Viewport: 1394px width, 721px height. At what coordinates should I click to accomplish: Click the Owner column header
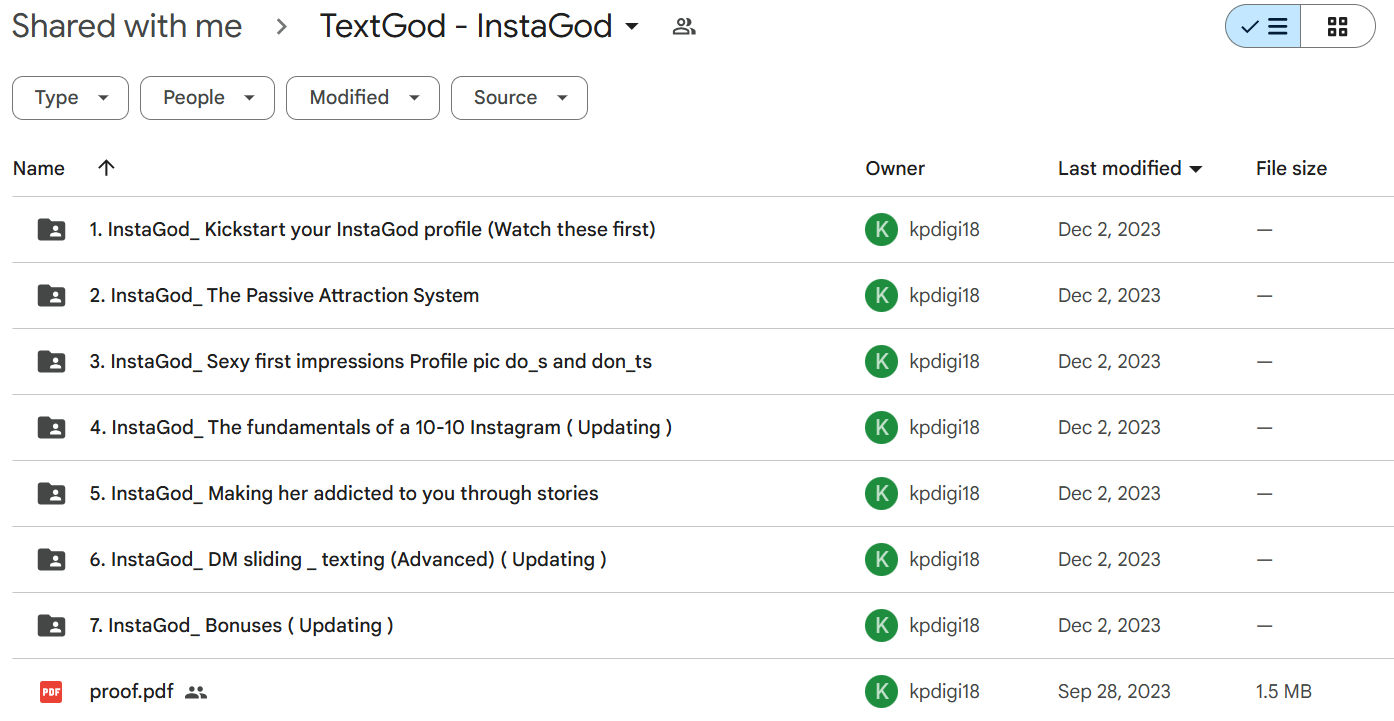(895, 169)
